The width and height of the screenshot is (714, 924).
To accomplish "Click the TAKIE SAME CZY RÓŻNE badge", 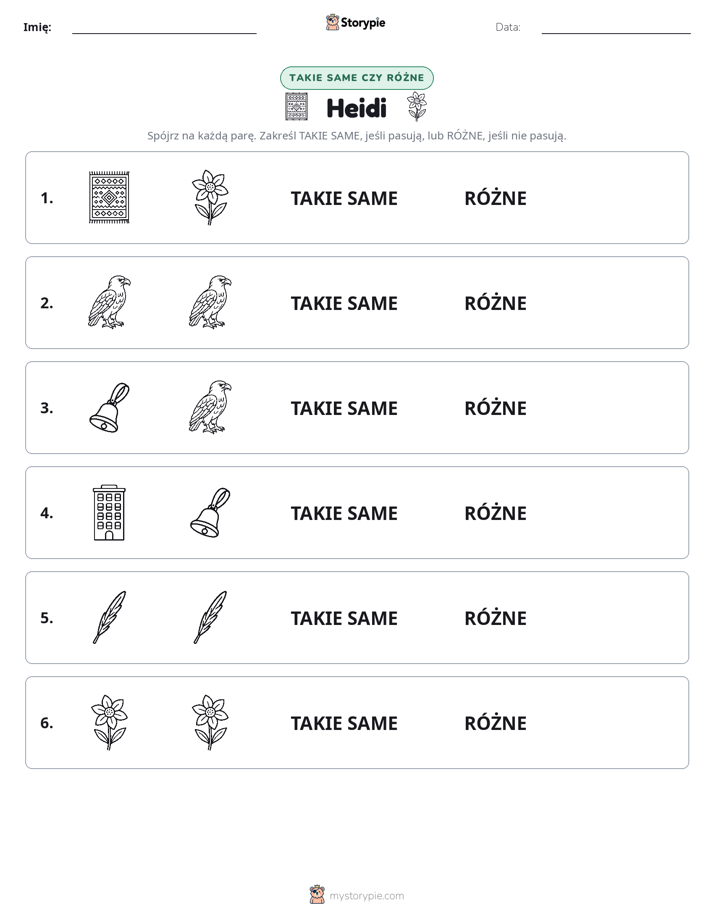I will (x=357, y=78).
